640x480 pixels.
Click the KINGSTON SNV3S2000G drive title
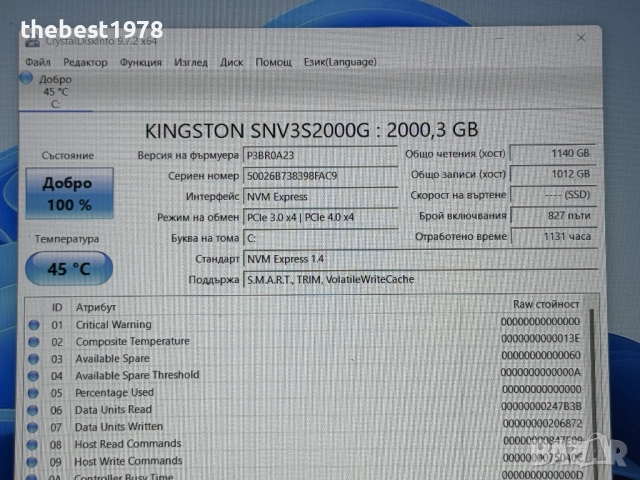(x=311, y=131)
